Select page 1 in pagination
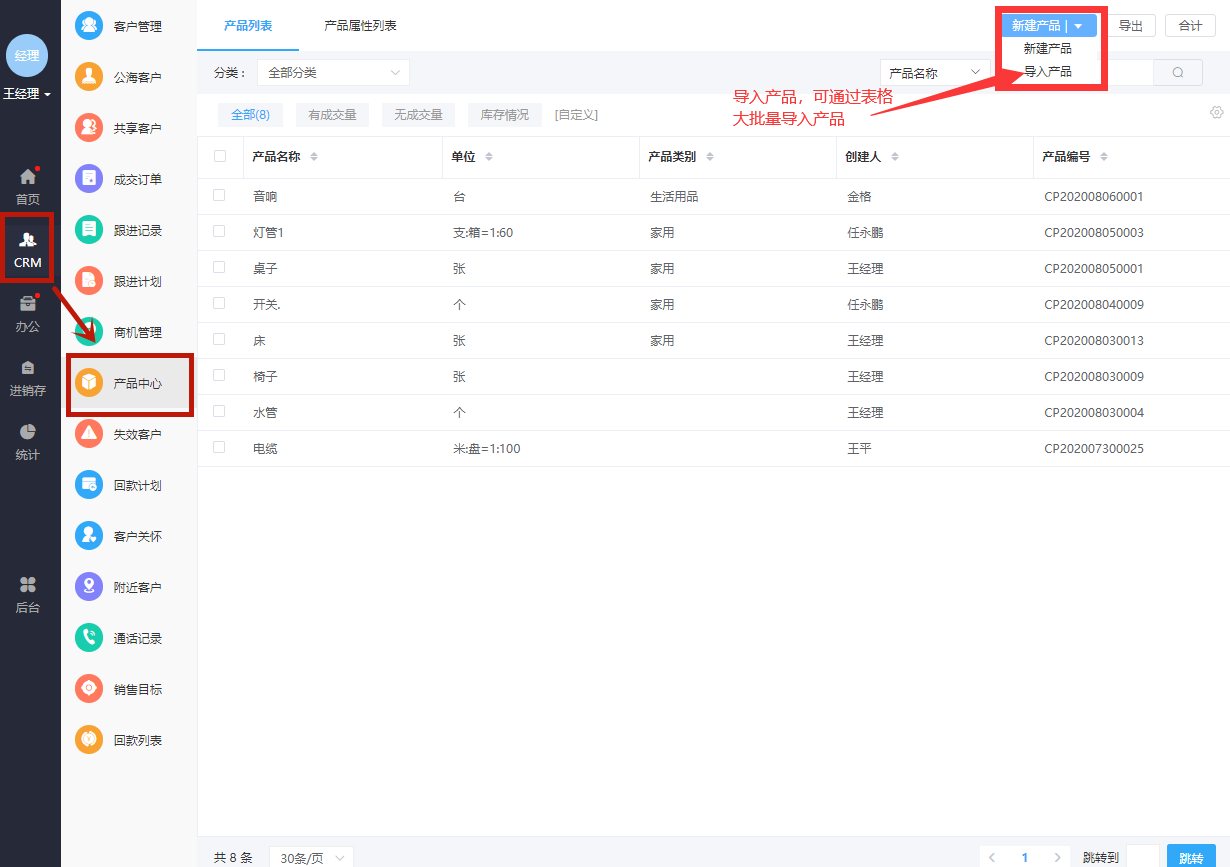Image resolution: width=1230 pixels, height=867 pixels. tap(1025, 858)
